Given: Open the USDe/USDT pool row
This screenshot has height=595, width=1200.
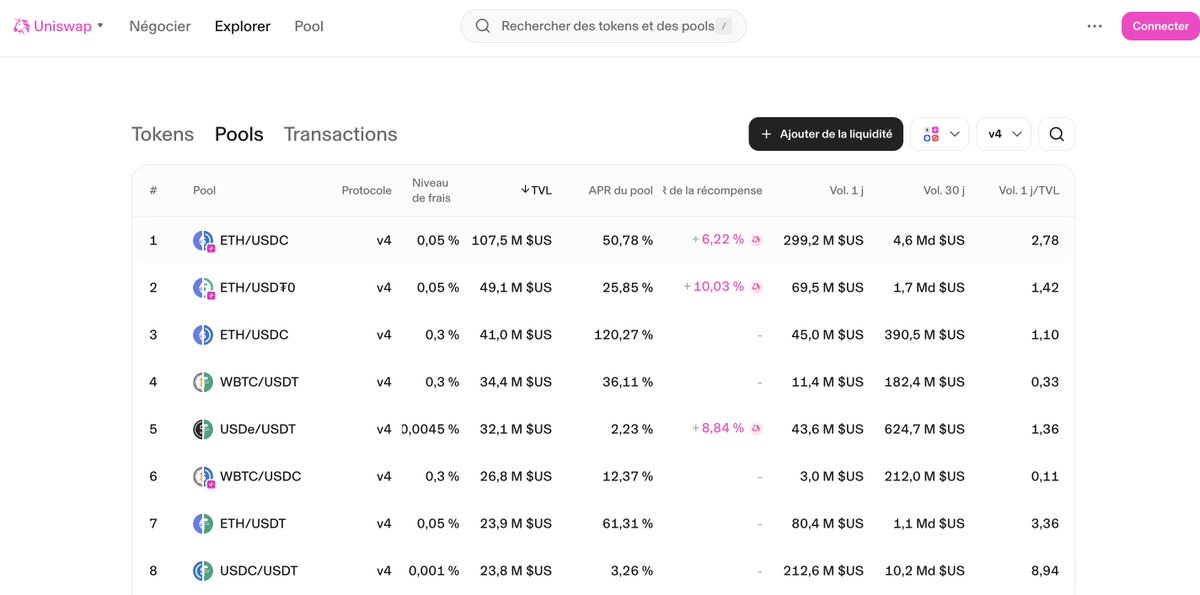Looking at the screenshot, I should tap(603, 429).
